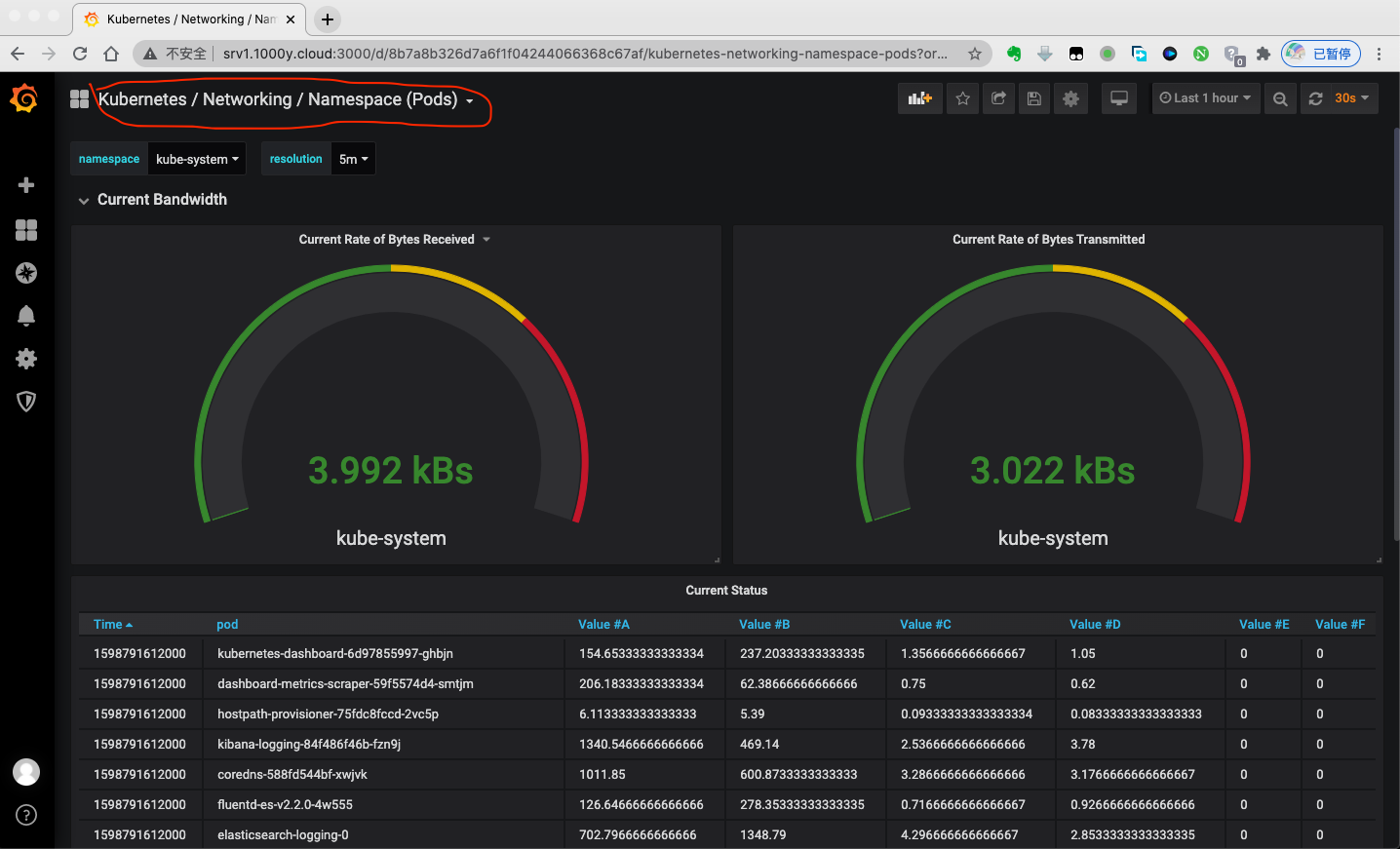Image resolution: width=1400 pixels, height=849 pixels.
Task: Open the Current Status panel title menu
Action: pos(726,591)
